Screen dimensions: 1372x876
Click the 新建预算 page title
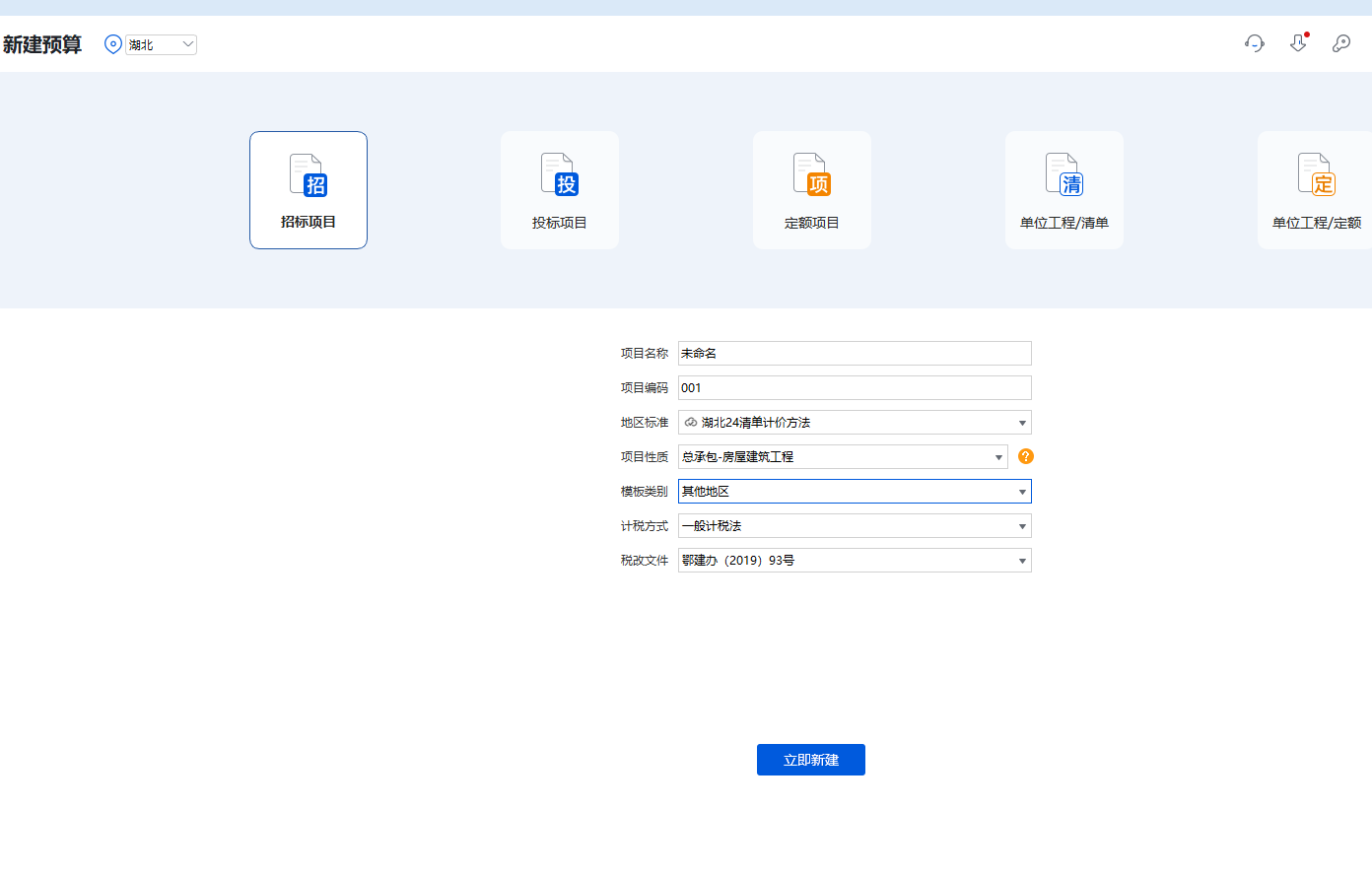click(x=42, y=44)
